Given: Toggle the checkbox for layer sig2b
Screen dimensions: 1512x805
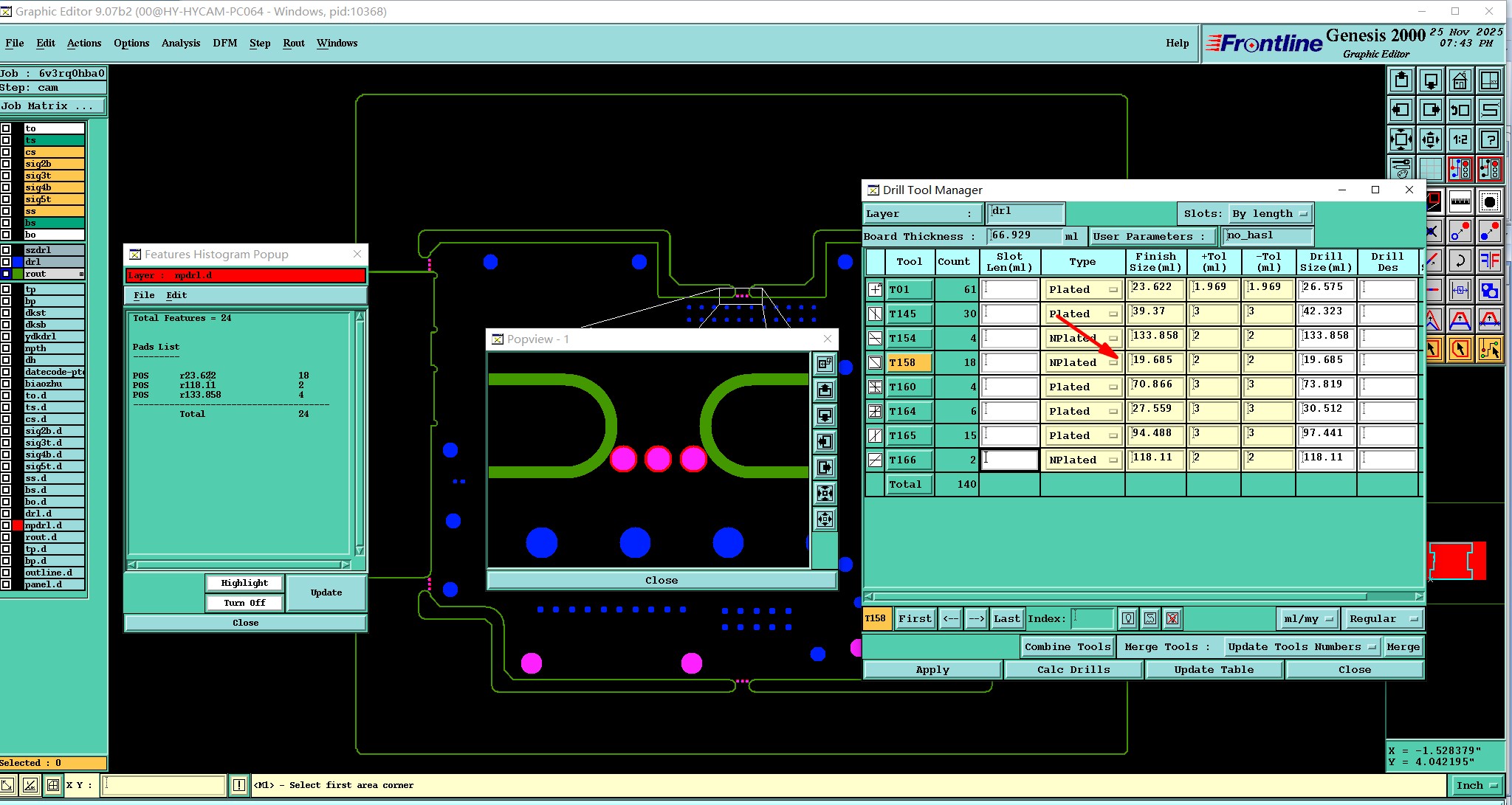Looking at the screenshot, I should pos(7,164).
